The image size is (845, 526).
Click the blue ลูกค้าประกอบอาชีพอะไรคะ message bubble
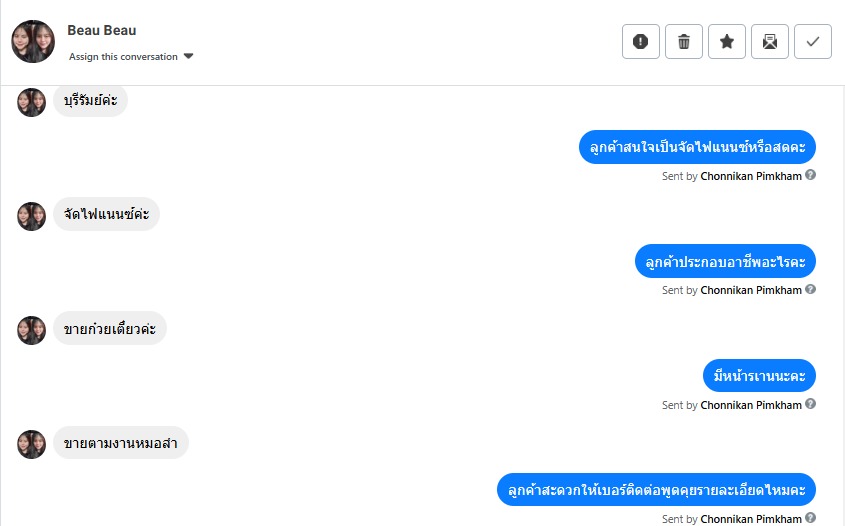tap(726, 261)
